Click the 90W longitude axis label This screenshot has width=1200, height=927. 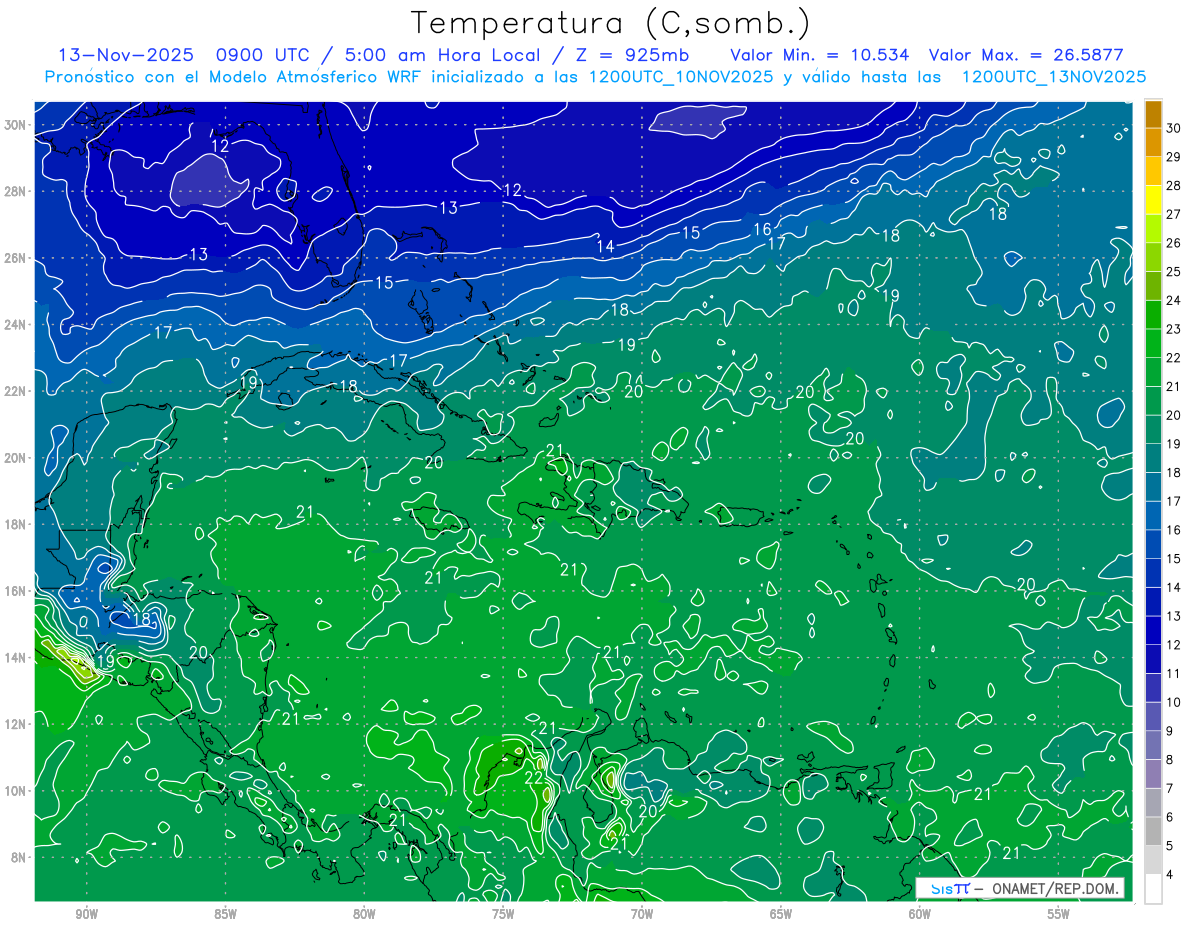point(87,914)
